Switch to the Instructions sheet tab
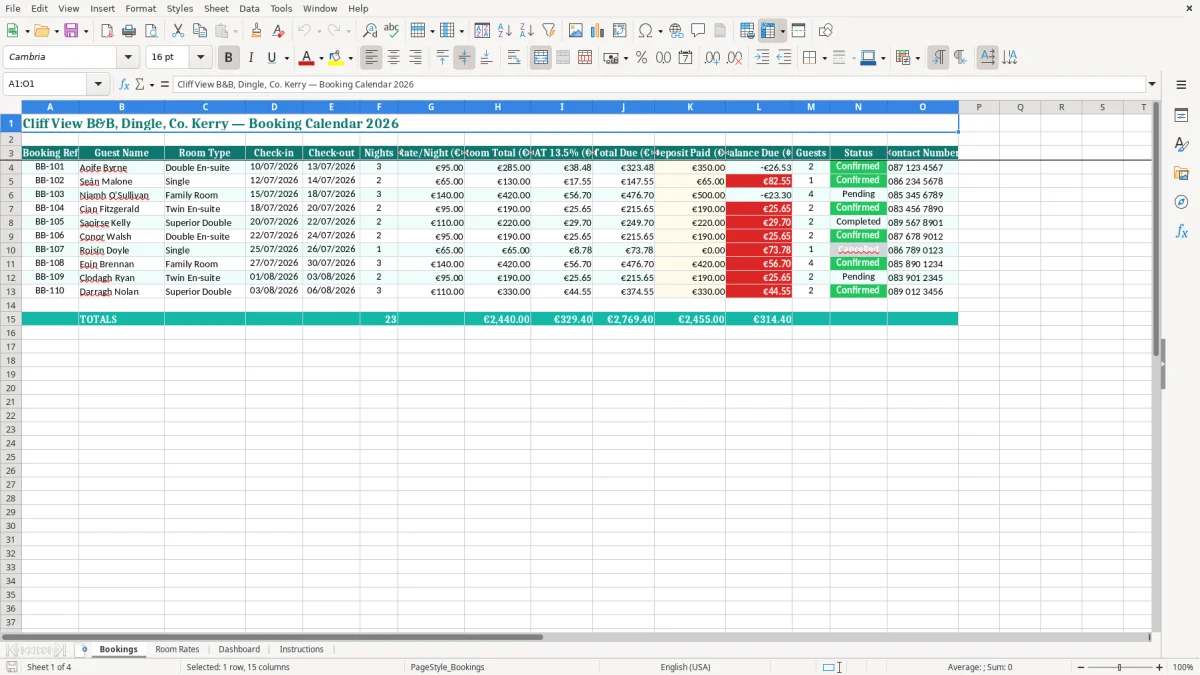Viewport: 1200px width, 675px height. coord(302,649)
